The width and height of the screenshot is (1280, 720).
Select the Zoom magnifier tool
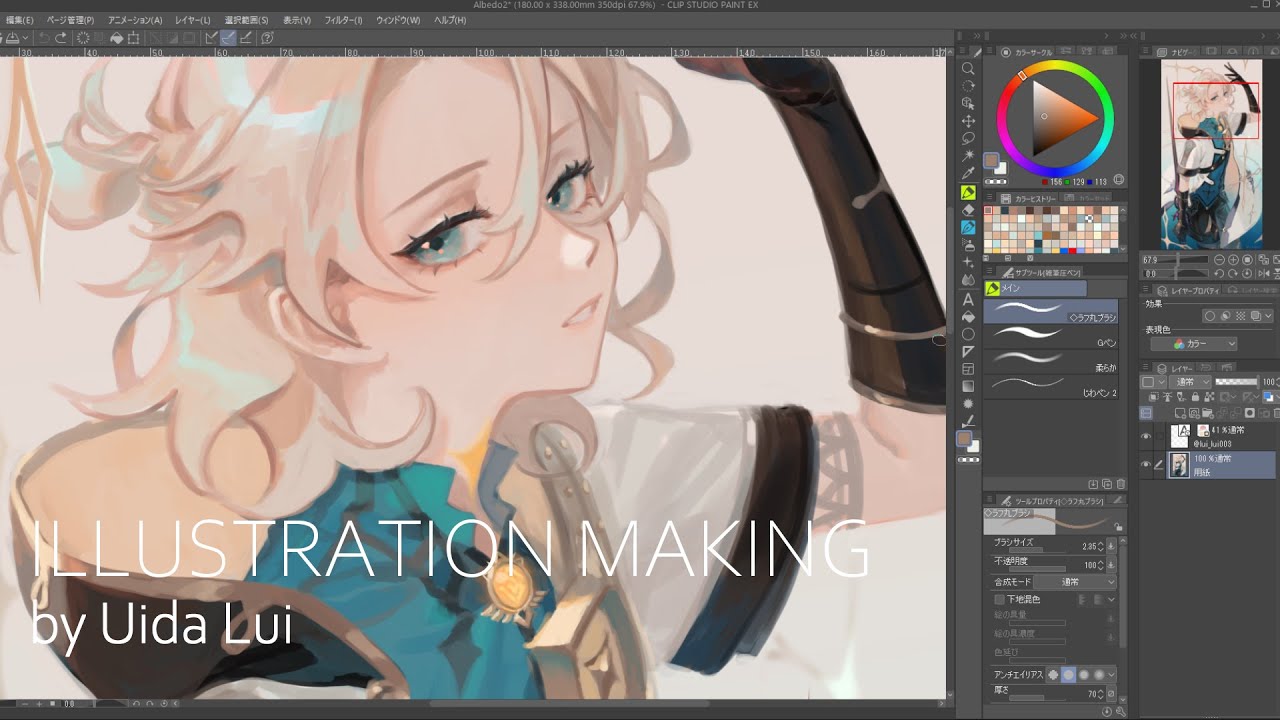968,68
